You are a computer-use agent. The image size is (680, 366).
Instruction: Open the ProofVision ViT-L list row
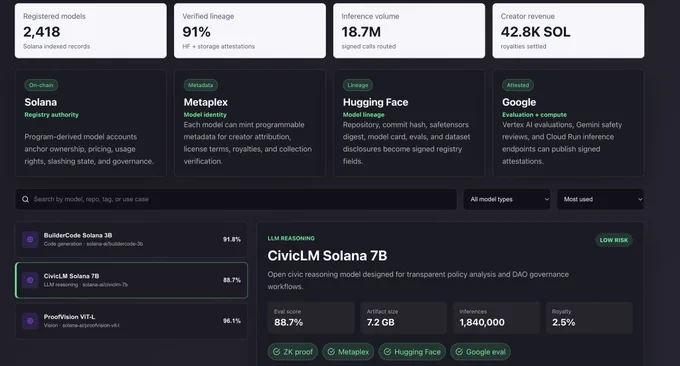(x=131, y=321)
